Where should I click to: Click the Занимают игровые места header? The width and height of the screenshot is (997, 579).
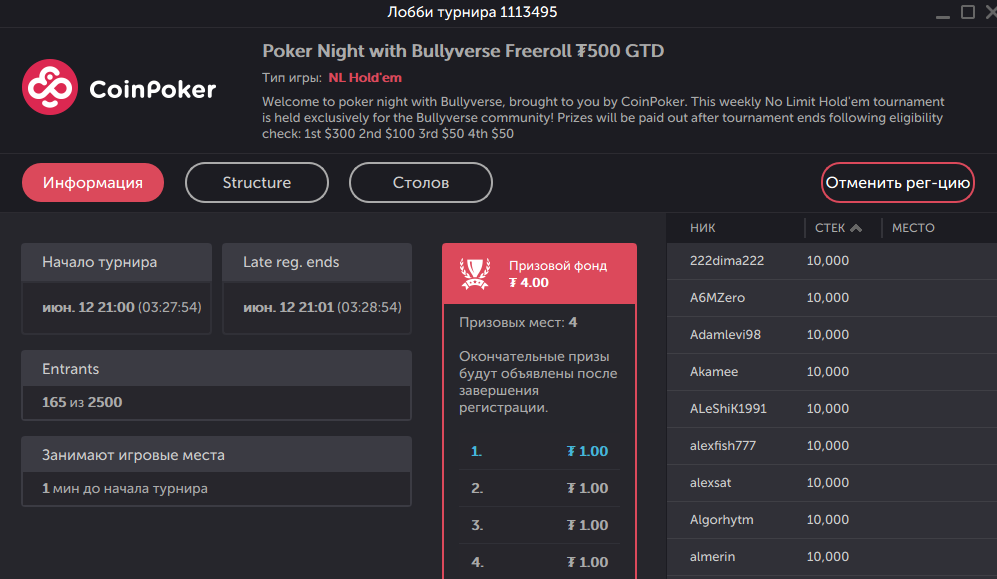pos(216,454)
